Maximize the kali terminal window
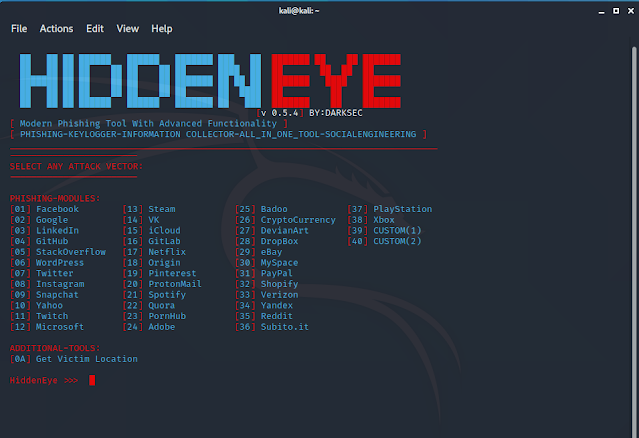 click(616, 11)
